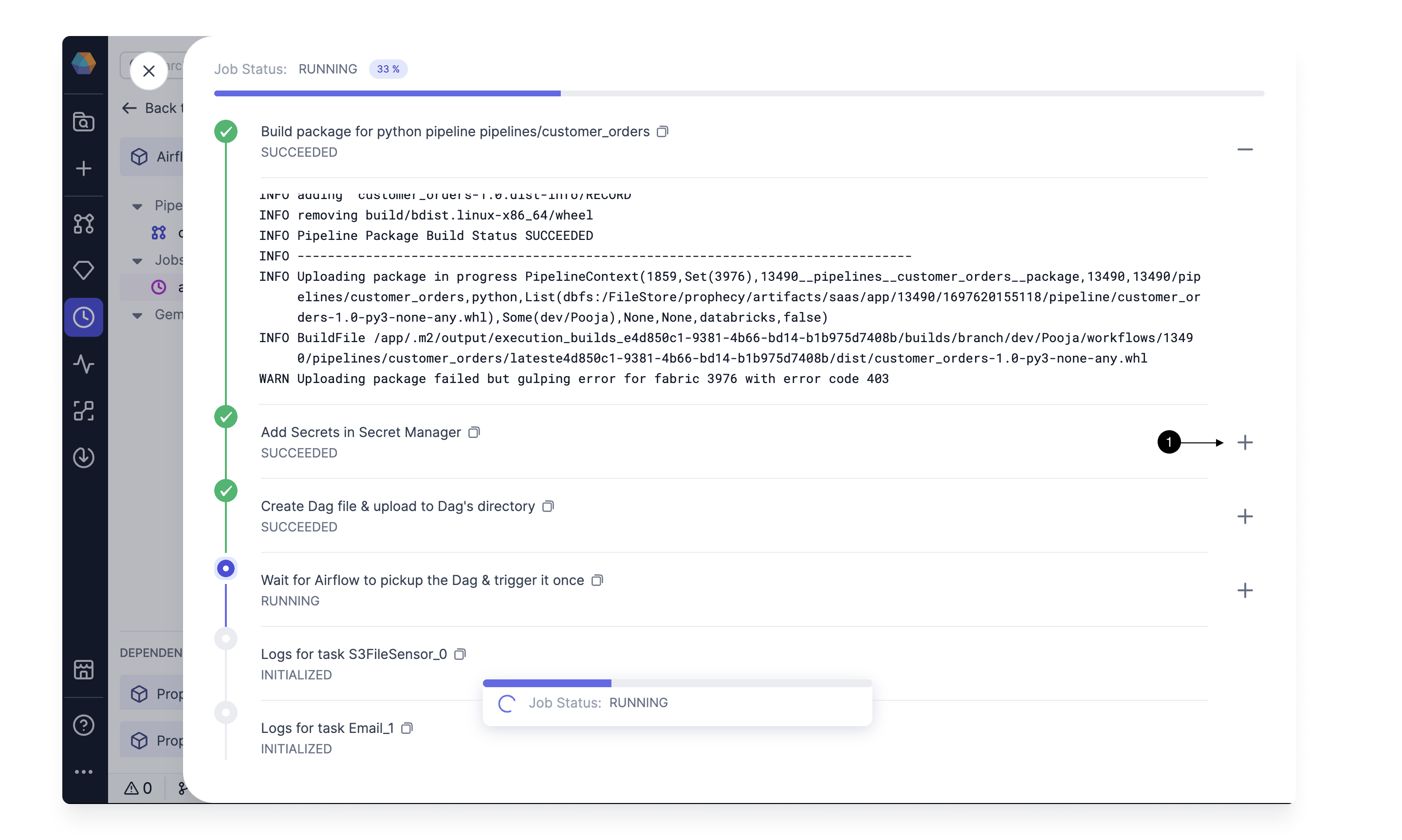Open the pipeline graph sidebar icon

pos(84,224)
